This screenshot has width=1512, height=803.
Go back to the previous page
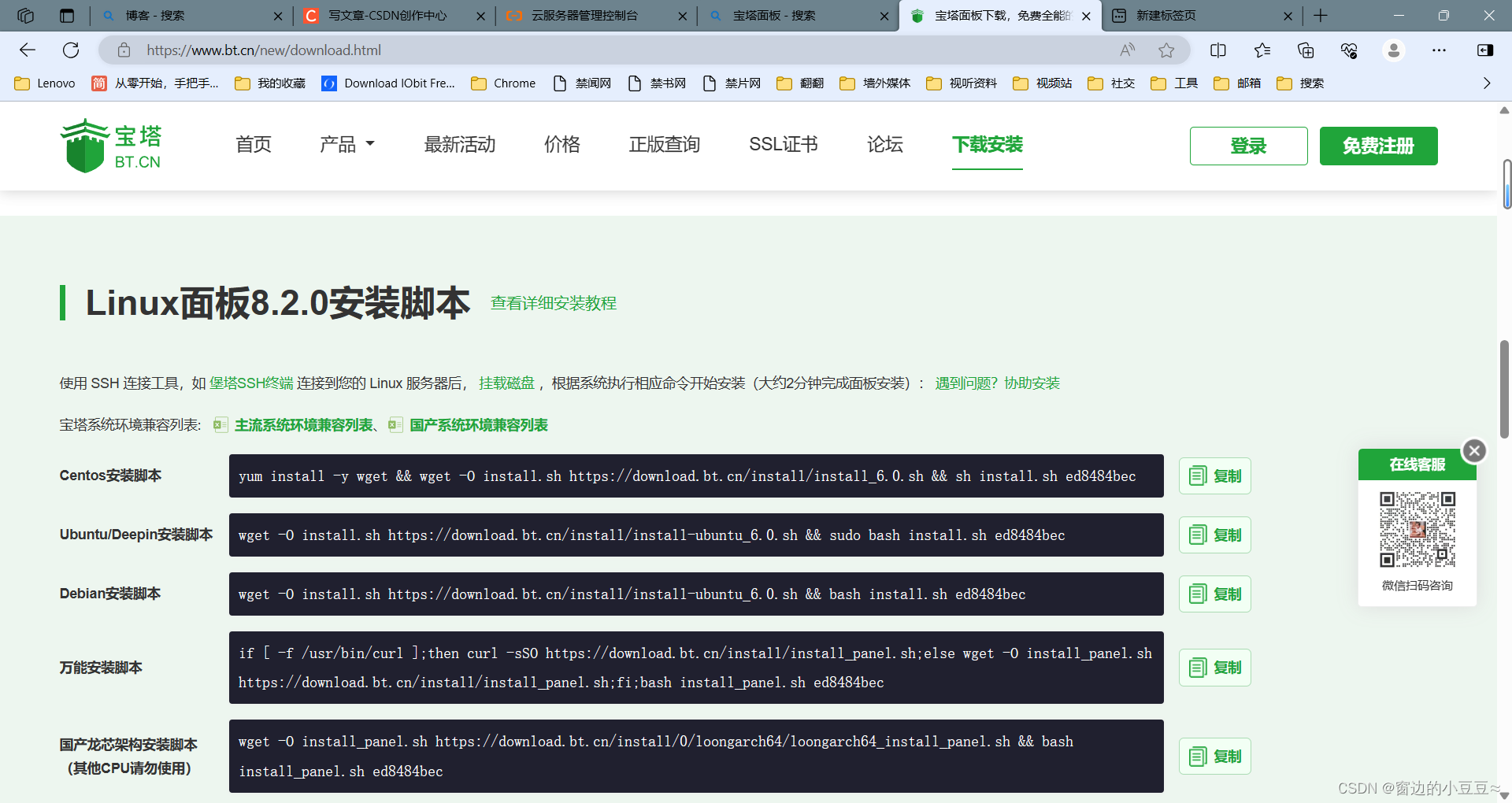tap(28, 50)
